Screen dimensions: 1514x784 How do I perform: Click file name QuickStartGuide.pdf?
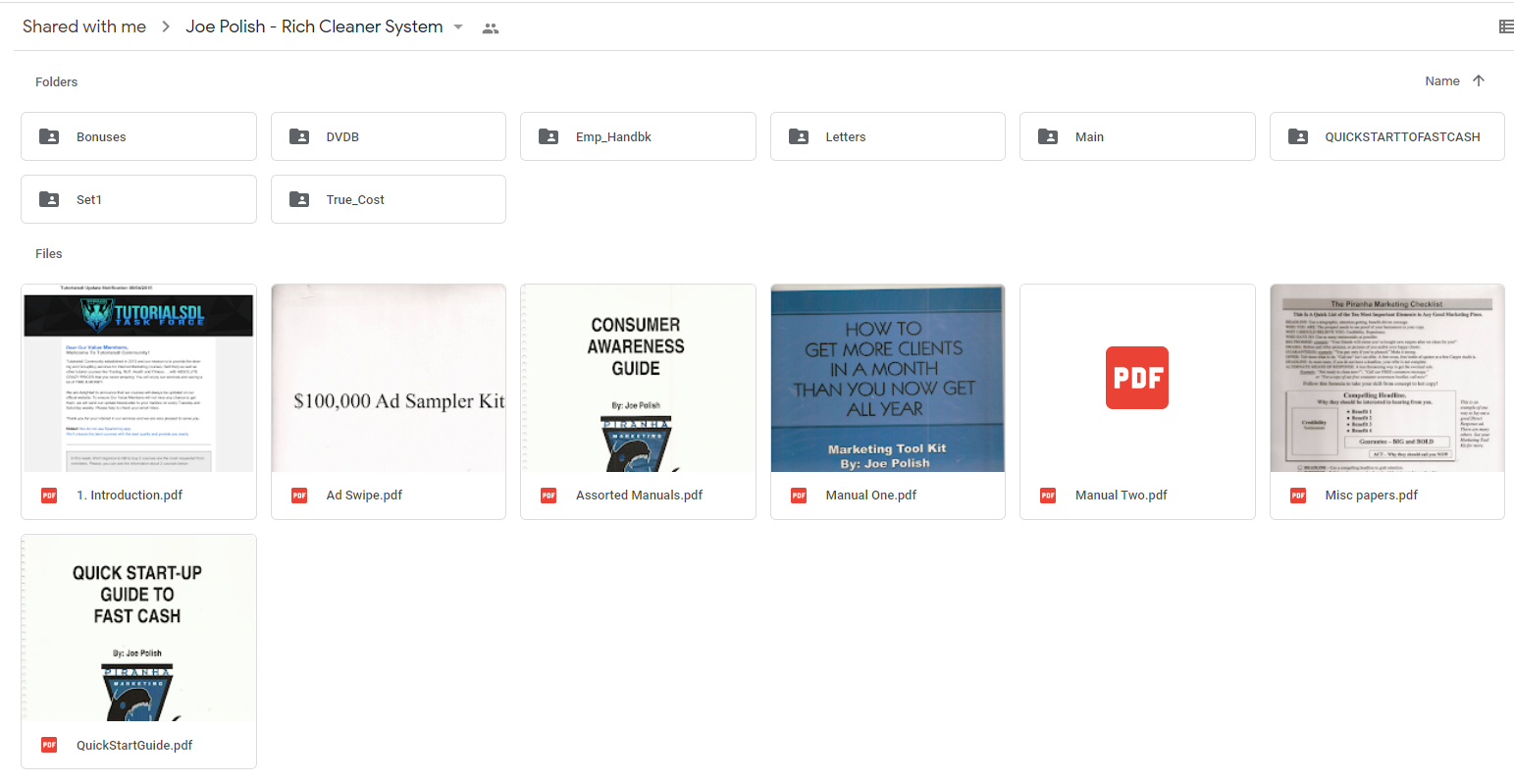point(134,746)
